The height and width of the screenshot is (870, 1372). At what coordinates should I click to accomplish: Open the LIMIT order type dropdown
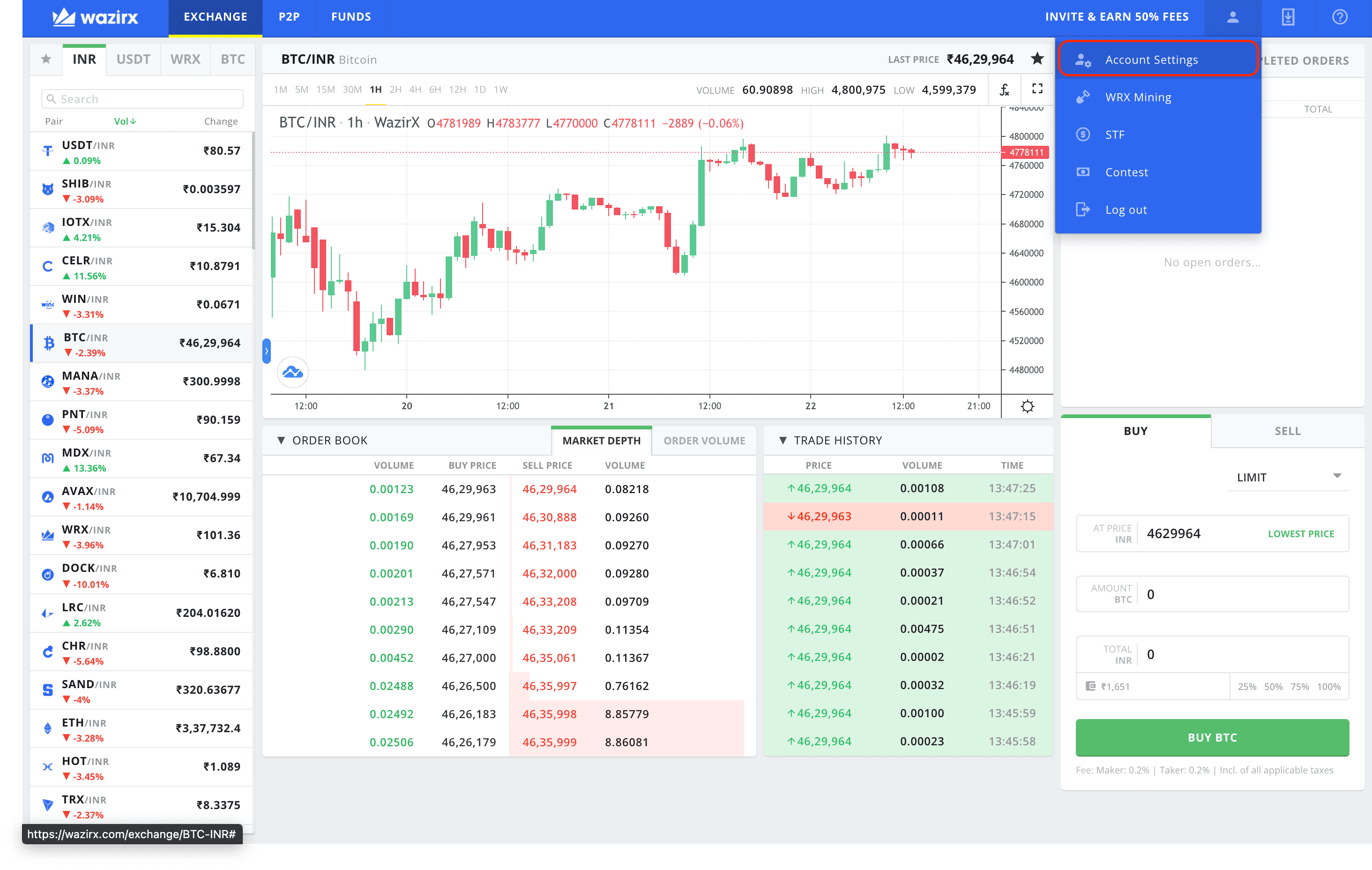coord(1288,477)
